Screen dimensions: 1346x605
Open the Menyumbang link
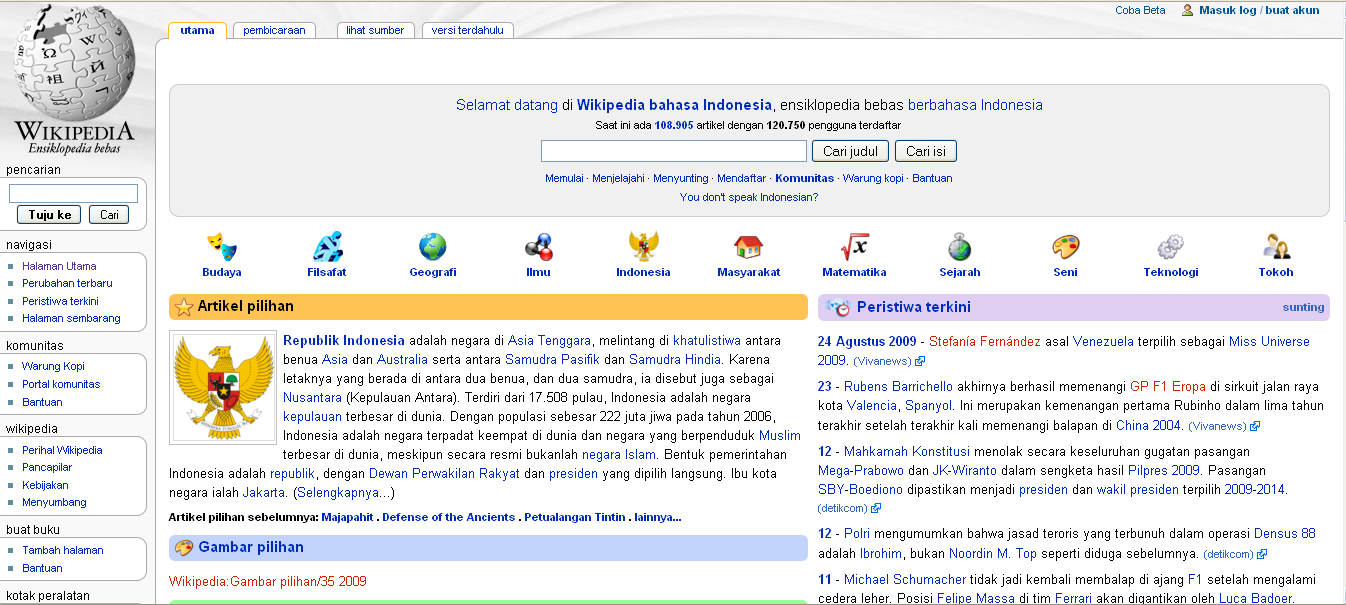pos(54,502)
